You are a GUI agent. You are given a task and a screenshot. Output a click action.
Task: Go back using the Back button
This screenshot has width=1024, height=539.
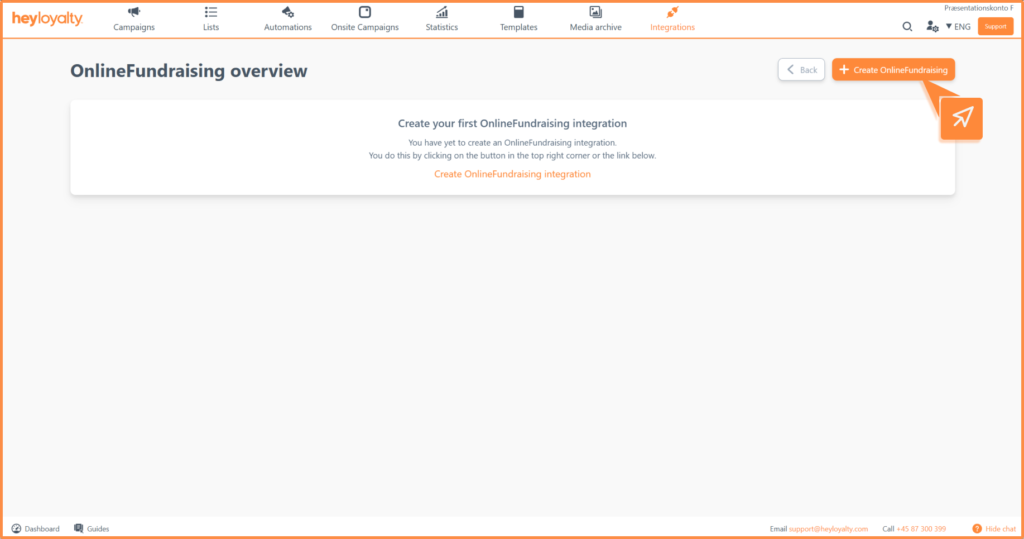click(801, 70)
